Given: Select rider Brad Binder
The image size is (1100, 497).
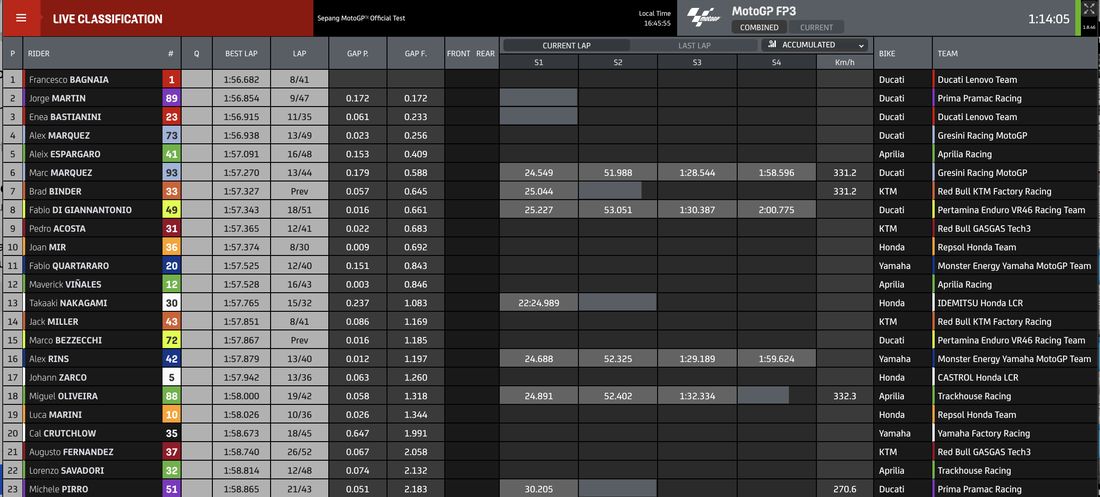Looking at the screenshot, I should [x=55, y=192].
